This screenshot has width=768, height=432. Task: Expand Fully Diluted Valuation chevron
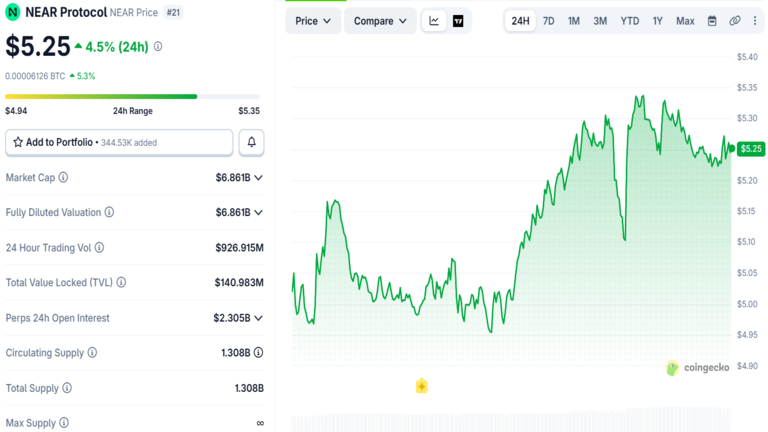[259, 213]
